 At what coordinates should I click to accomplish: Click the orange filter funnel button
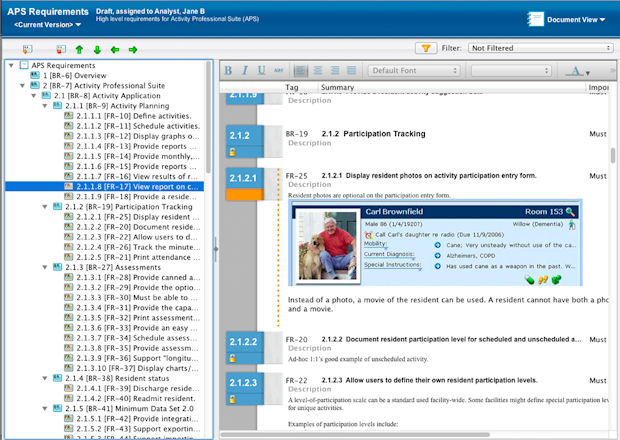[426, 48]
